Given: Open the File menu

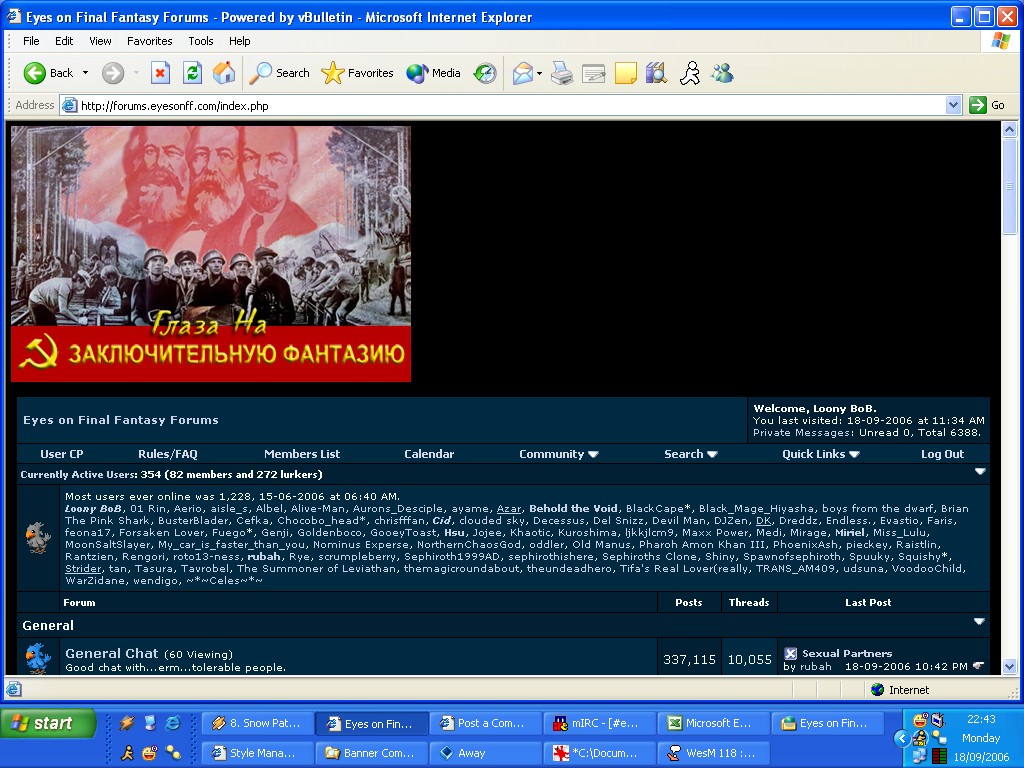Looking at the screenshot, I should click(x=31, y=41).
